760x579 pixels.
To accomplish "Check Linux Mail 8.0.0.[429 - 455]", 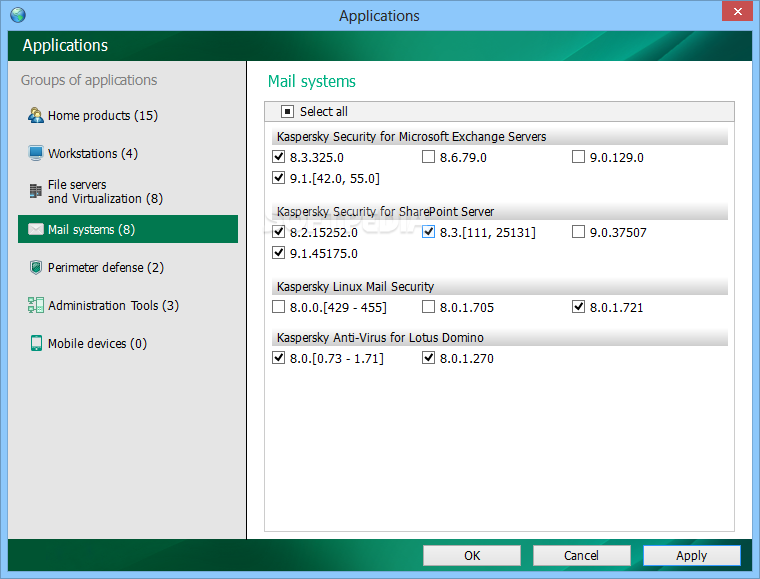I will click(x=278, y=307).
